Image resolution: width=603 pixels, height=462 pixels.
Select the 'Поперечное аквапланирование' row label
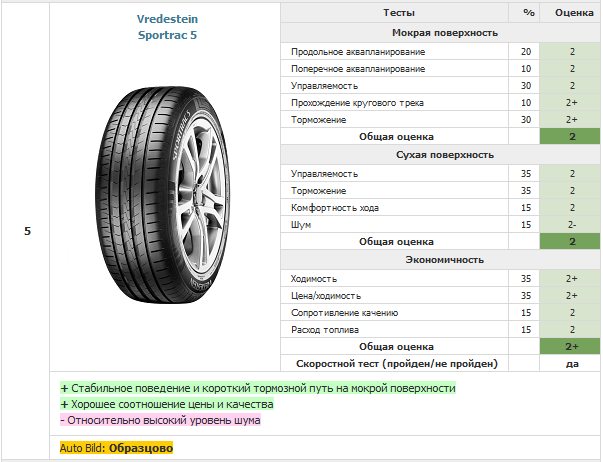(358, 69)
